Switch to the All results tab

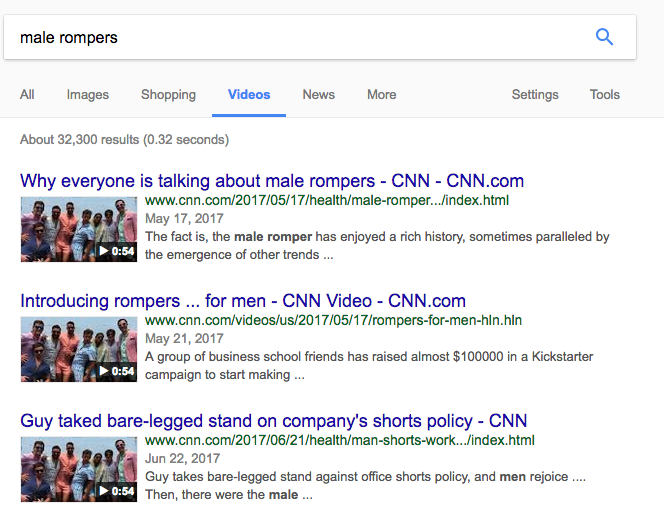click(27, 95)
